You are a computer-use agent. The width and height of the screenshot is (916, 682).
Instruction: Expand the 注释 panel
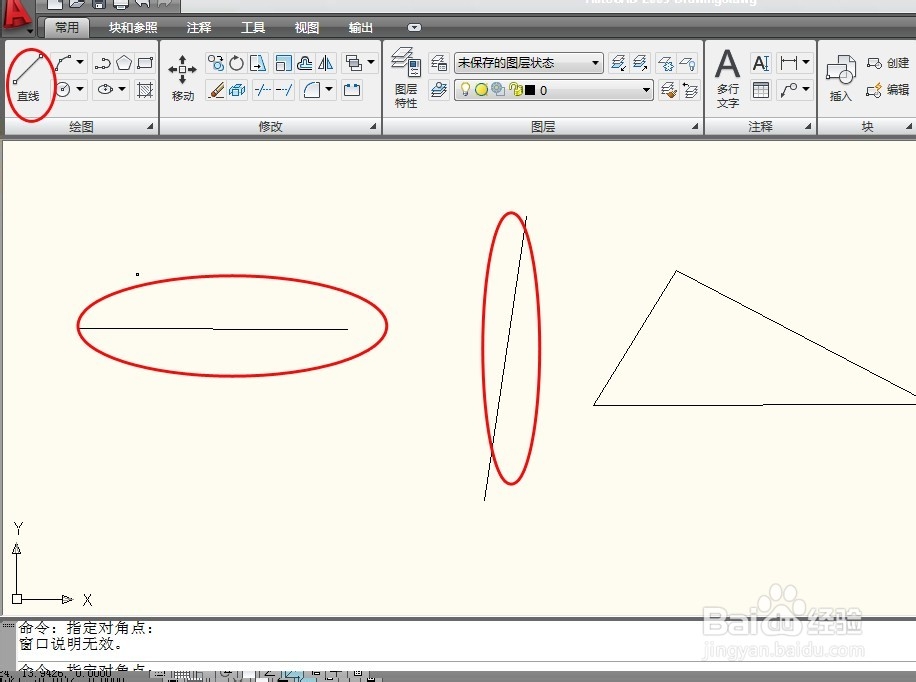(x=808, y=126)
